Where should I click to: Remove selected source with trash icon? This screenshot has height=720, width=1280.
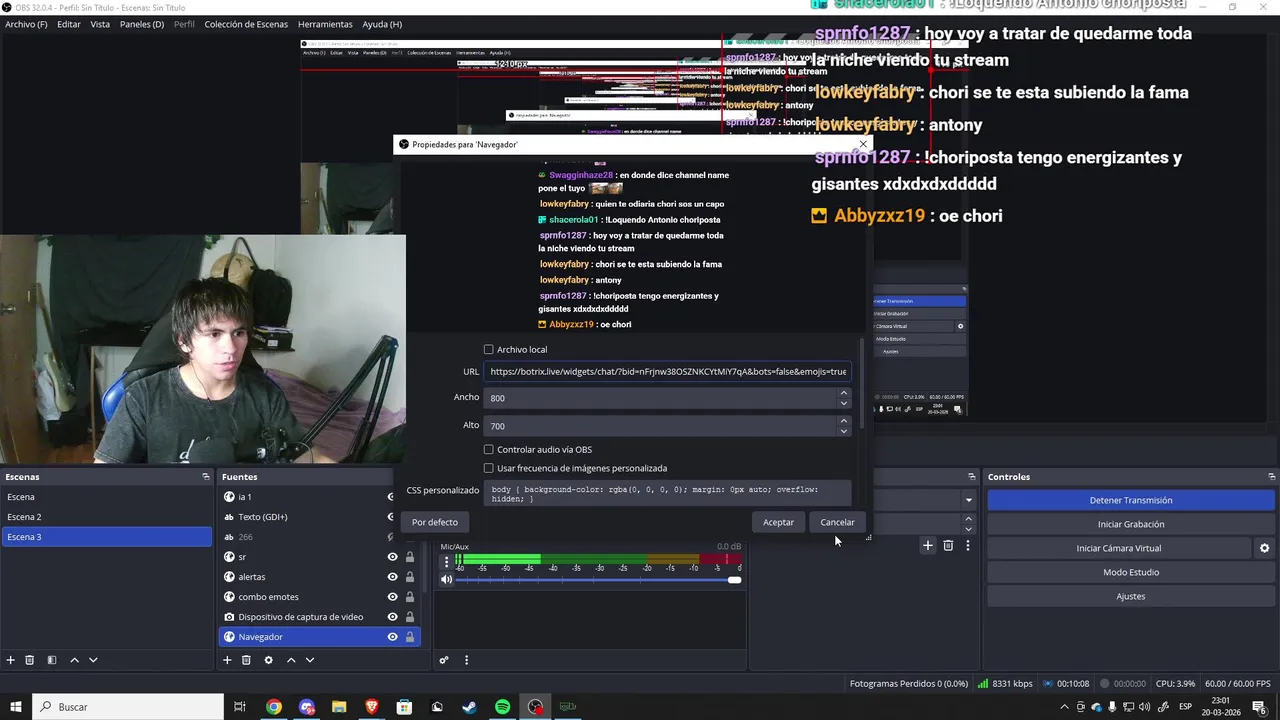coord(246,660)
